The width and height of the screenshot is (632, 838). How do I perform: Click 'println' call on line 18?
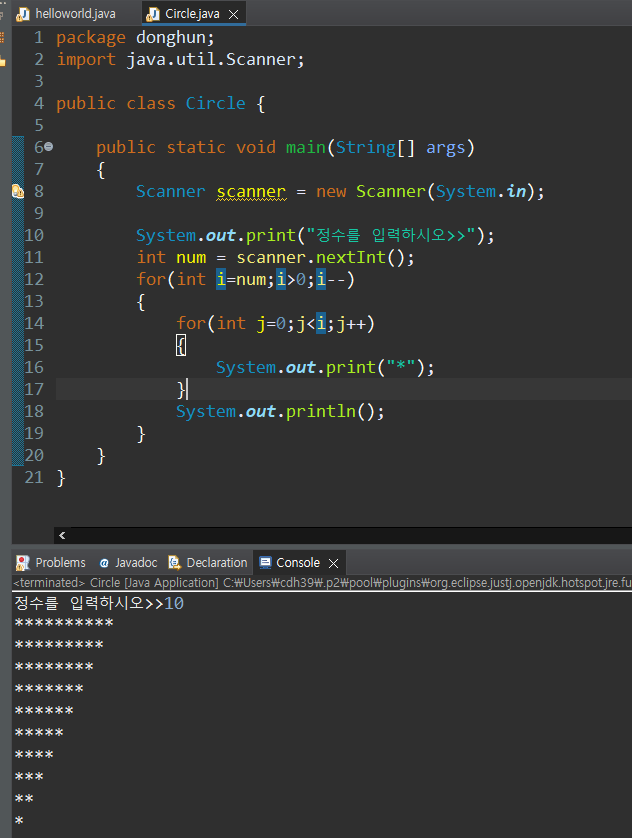click(321, 412)
